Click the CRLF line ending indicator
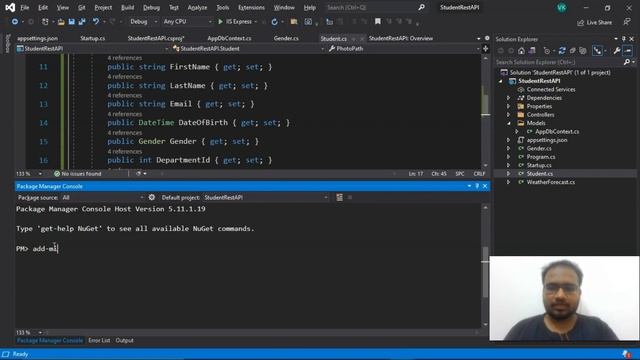This screenshot has width=640, height=360. (x=479, y=174)
